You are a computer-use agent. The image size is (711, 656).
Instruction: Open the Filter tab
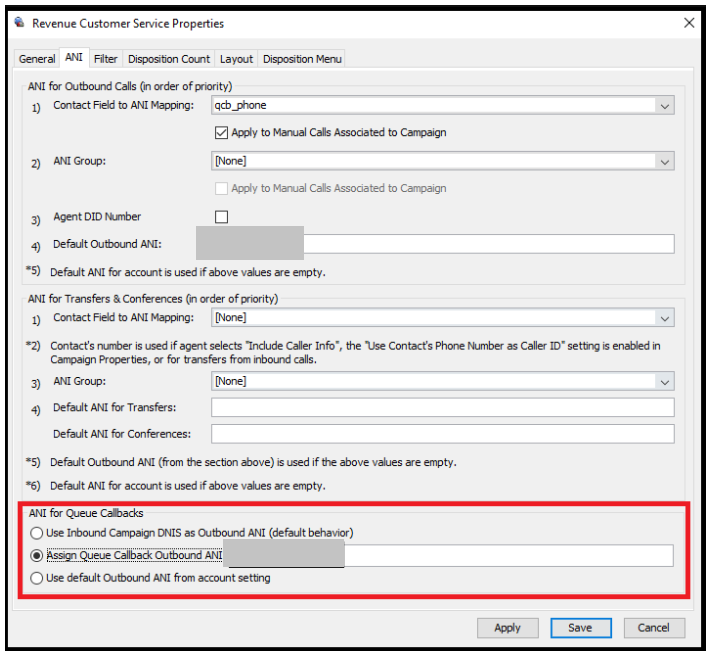(106, 59)
